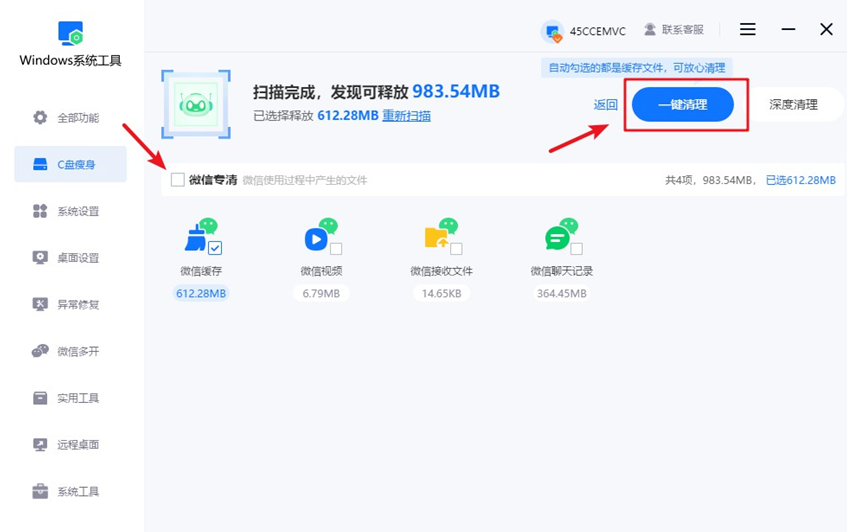Click the 983.54MB total size text
The width and height of the screenshot is (847, 532).
pyautogui.click(x=456, y=91)
